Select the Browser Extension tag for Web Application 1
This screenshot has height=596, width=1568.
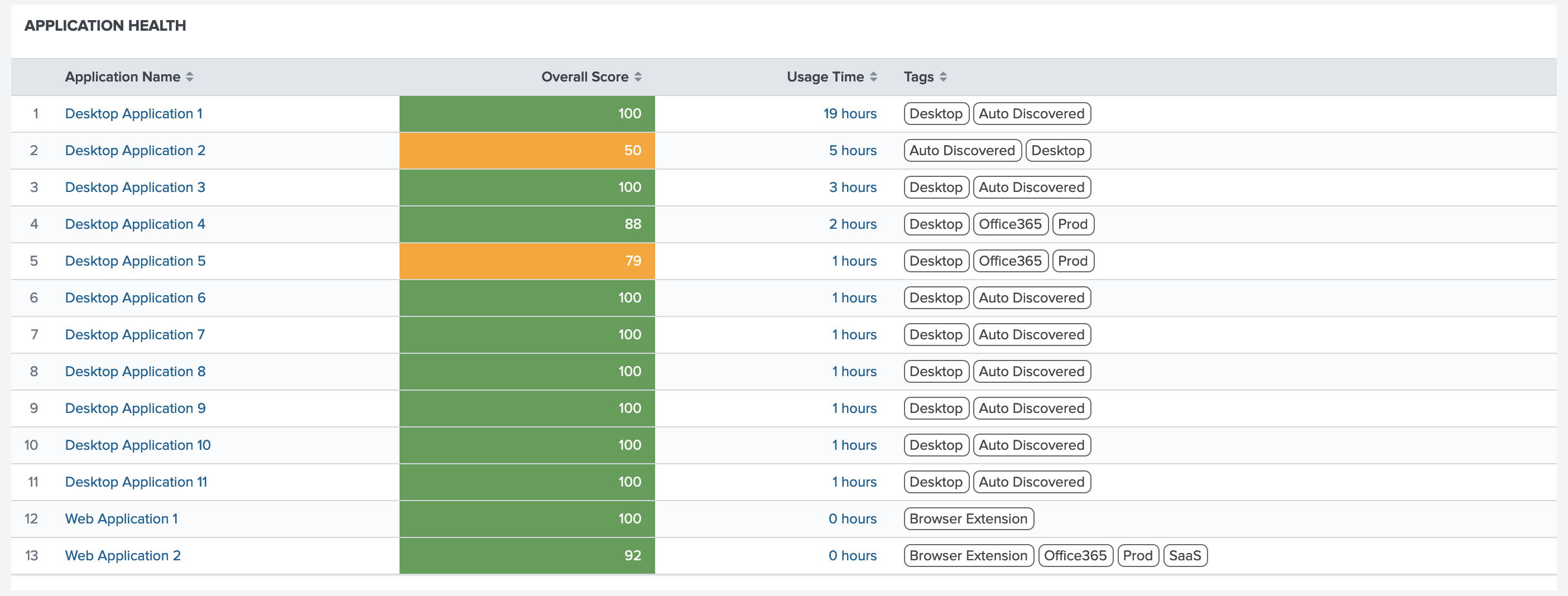[968, 518]
